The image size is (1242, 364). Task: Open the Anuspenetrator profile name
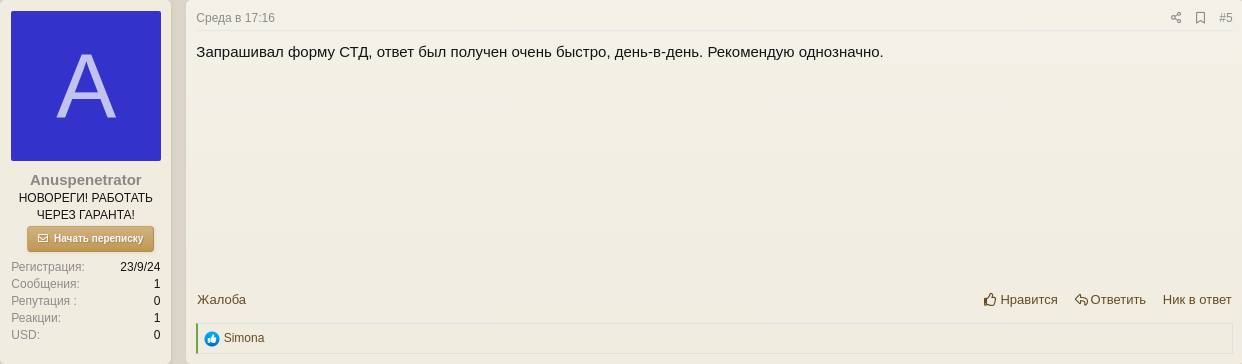(86, 180)
